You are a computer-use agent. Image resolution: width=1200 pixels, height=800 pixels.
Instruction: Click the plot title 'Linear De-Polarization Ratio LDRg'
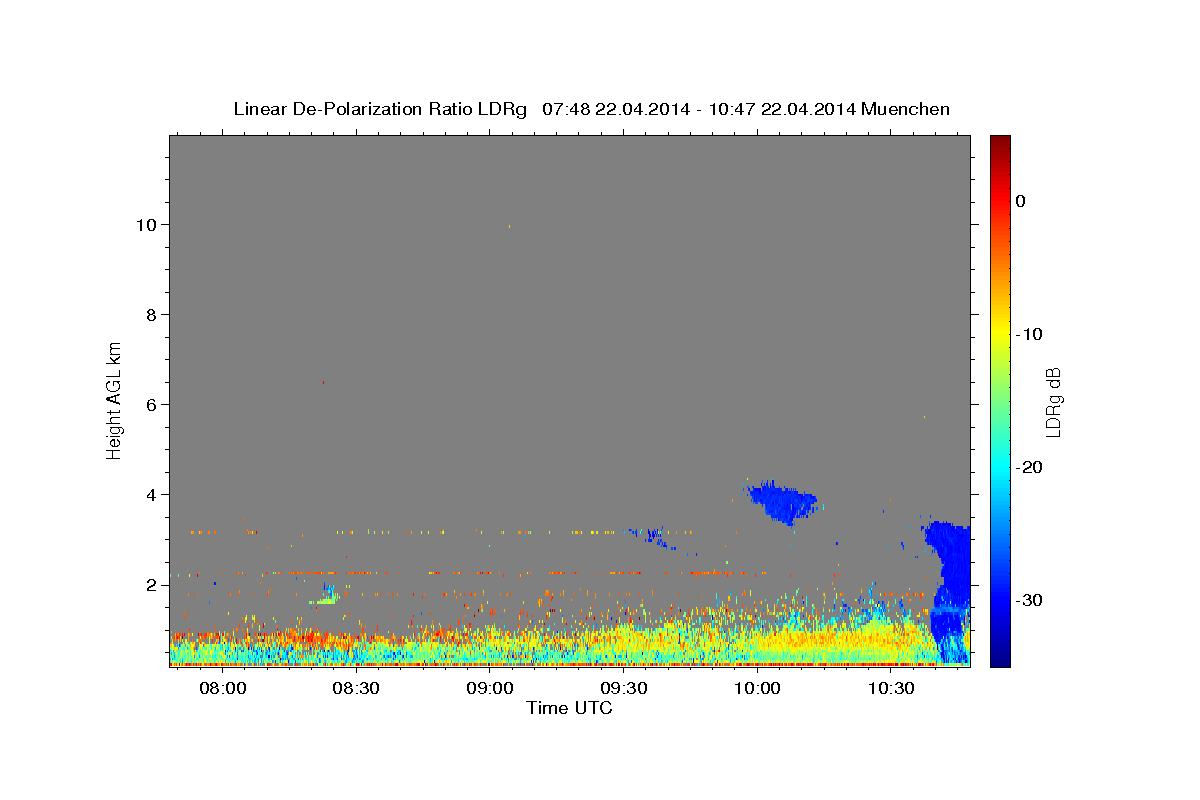(x=379, y=109)
